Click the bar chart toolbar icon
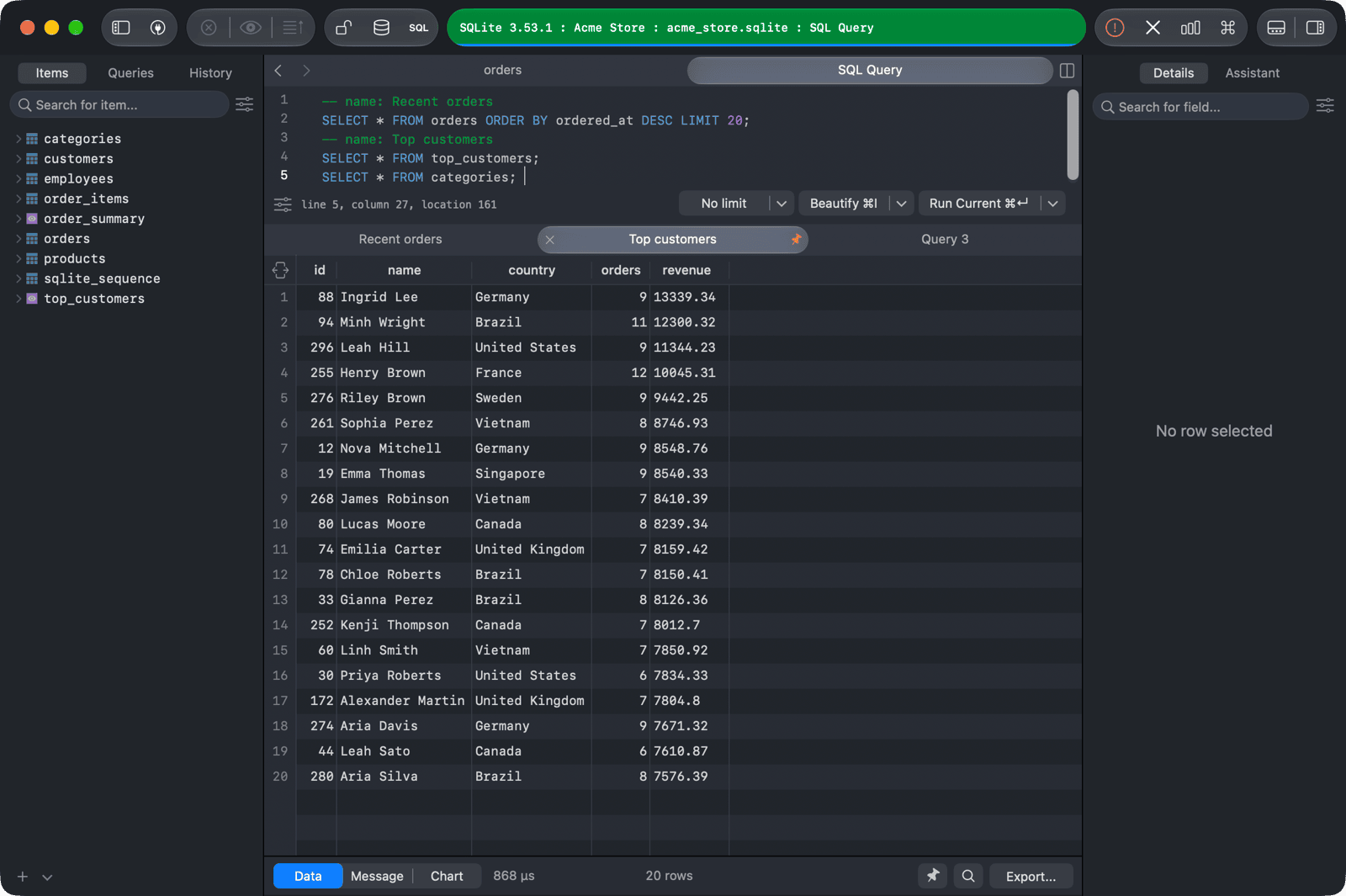This screenshot has height=896, width=1346. pyautogui.click(x=1190, y=28)
